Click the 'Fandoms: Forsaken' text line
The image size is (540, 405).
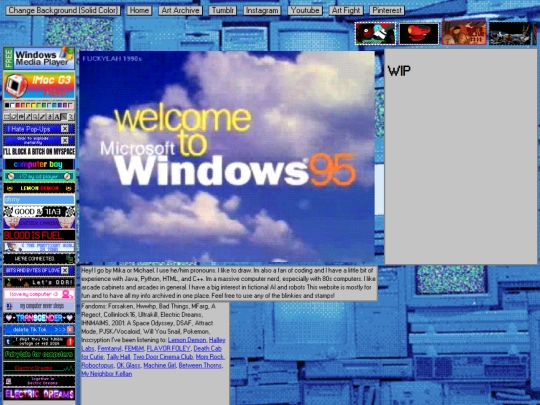coord(148,306)
